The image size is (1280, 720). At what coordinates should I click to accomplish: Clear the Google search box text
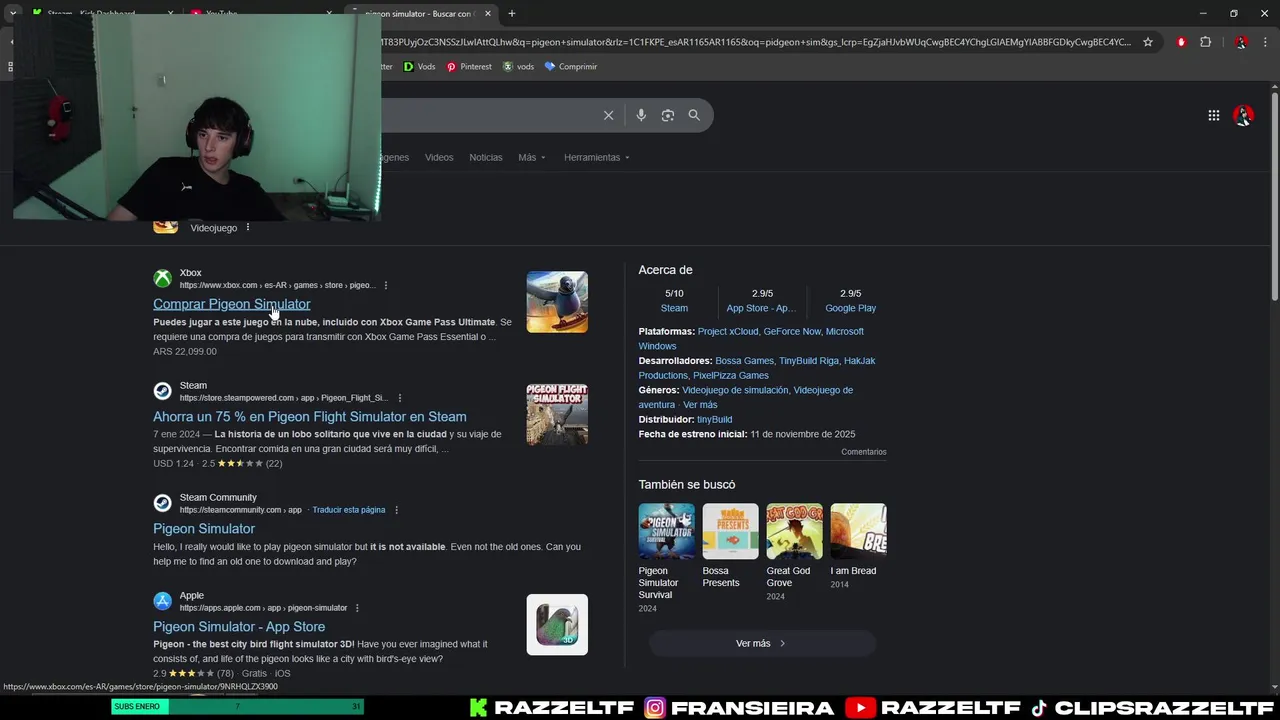pos(608,115)
